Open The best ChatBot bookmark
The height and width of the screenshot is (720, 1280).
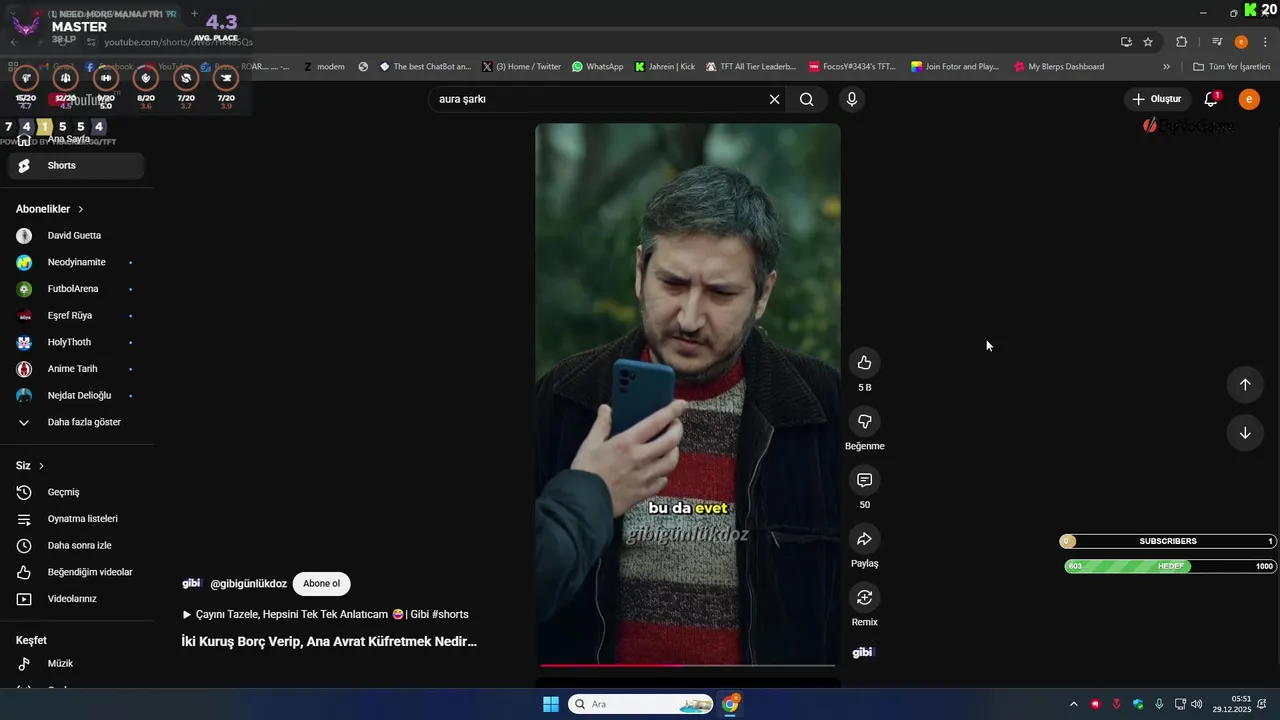425,67
